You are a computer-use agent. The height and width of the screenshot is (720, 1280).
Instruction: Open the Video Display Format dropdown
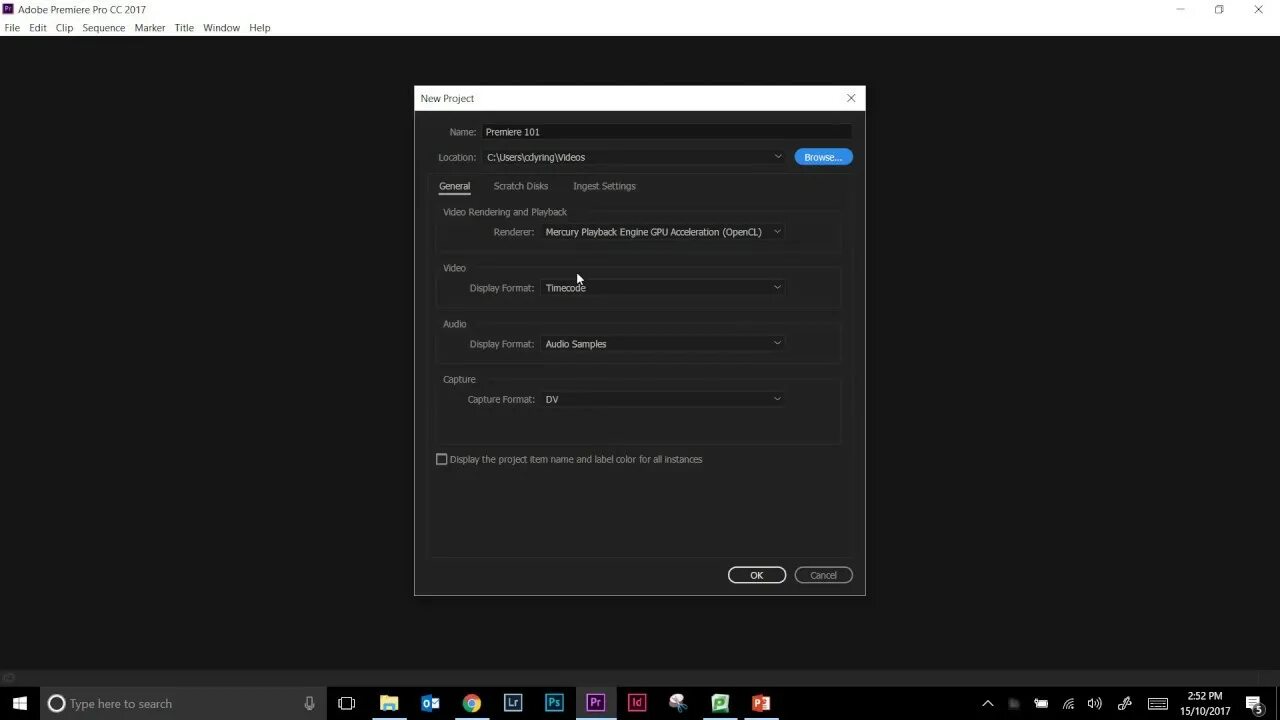pyautogui.click(x=662, y=288)
